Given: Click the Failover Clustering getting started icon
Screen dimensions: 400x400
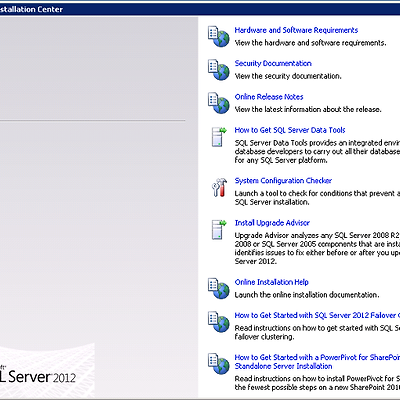Looking at the screenshot, I should click(x=219, y=322).
